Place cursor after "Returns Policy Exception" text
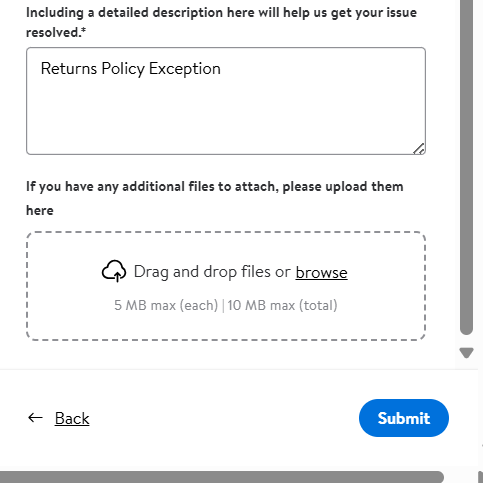 [x=221, y=69]
